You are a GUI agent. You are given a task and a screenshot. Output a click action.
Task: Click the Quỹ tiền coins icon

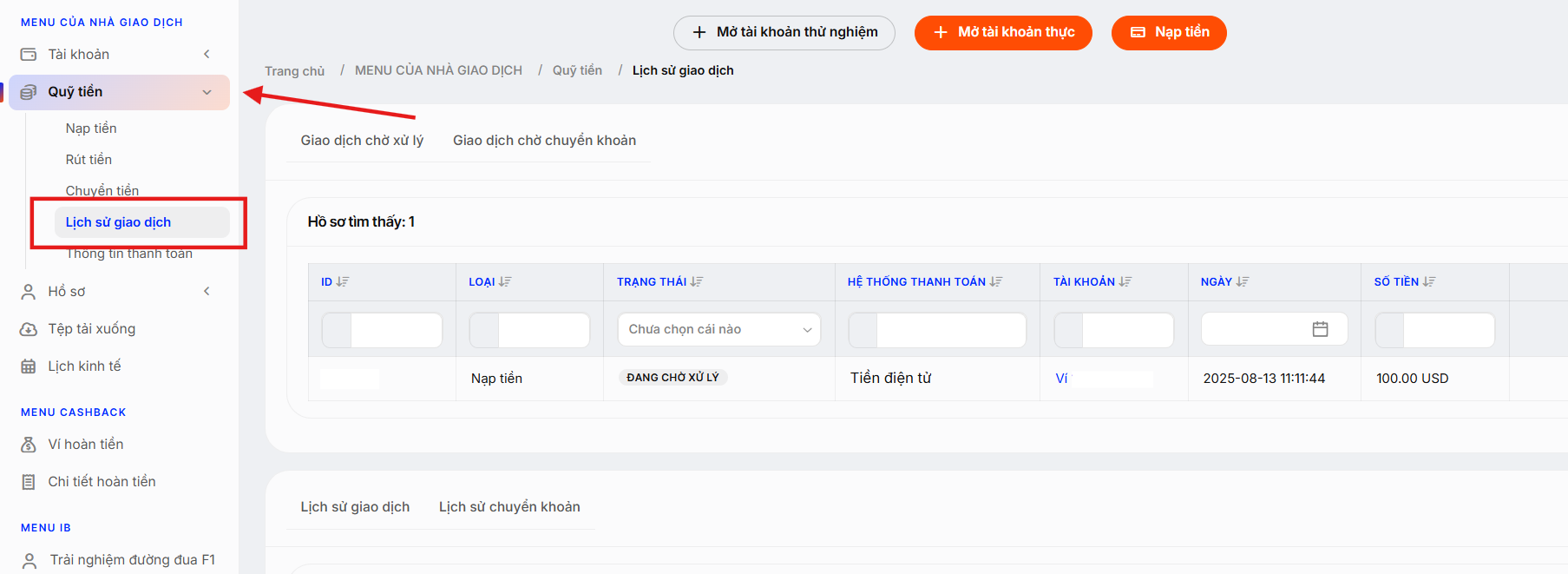point(29,92)
